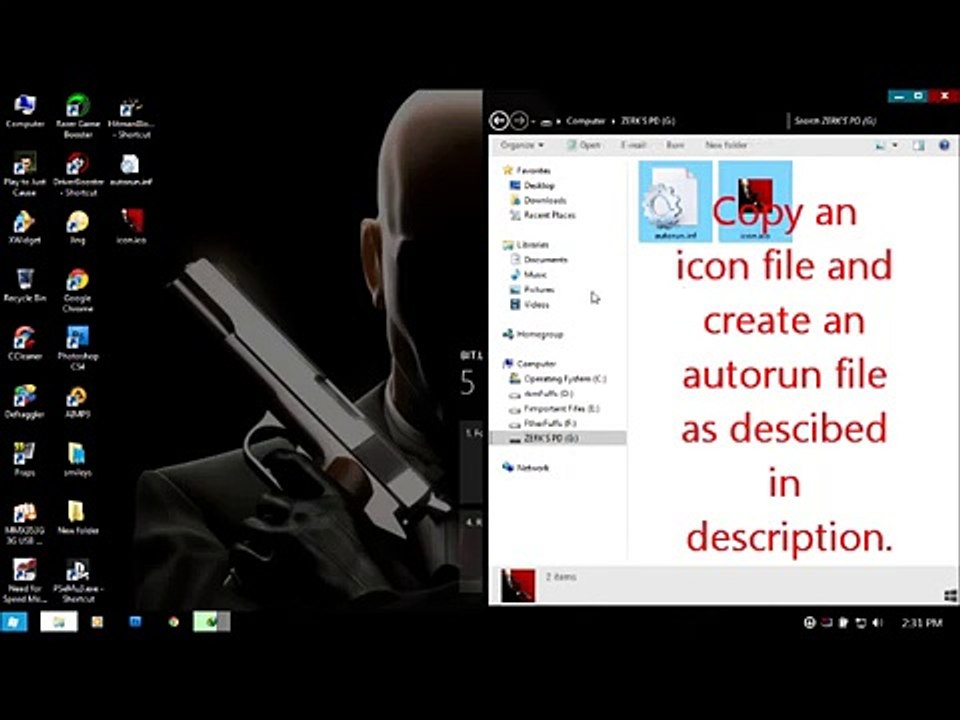This screenshot has width=960, height=720.
Task: Click ZERK'S PD (G:) in the address breadcrumb
Action: 648,121
